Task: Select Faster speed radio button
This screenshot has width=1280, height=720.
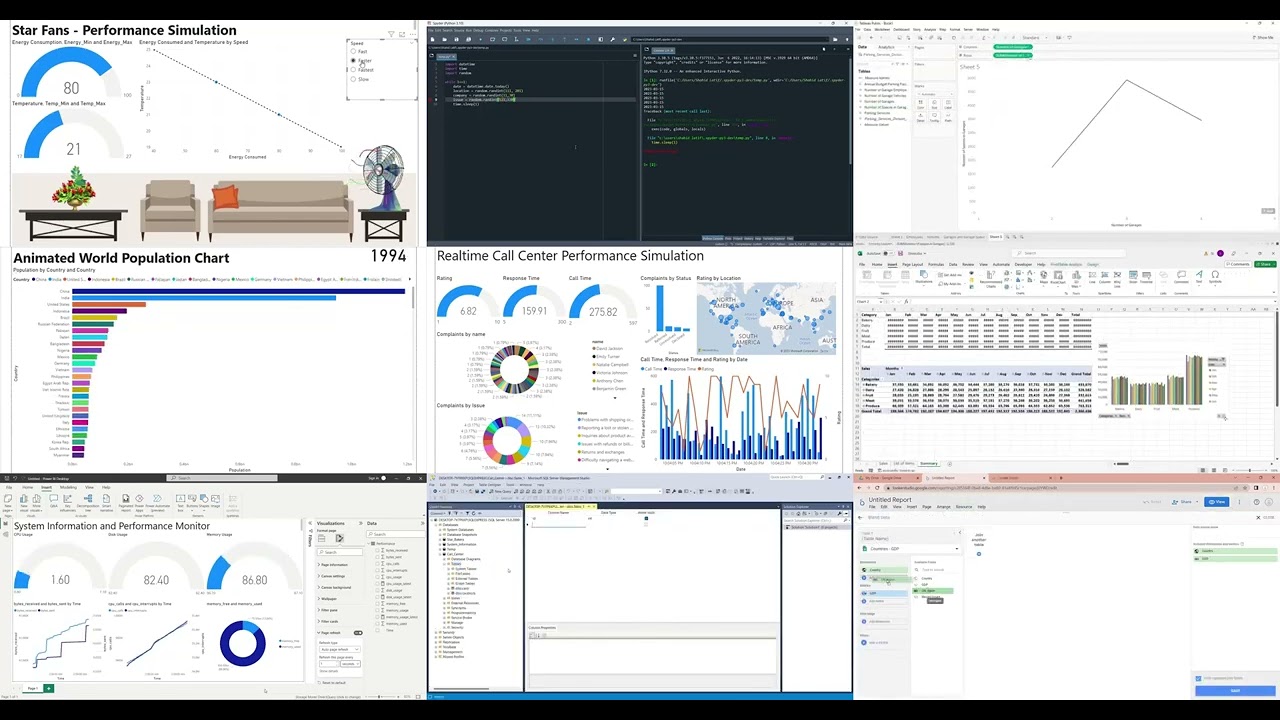Action: click(353, 60)
